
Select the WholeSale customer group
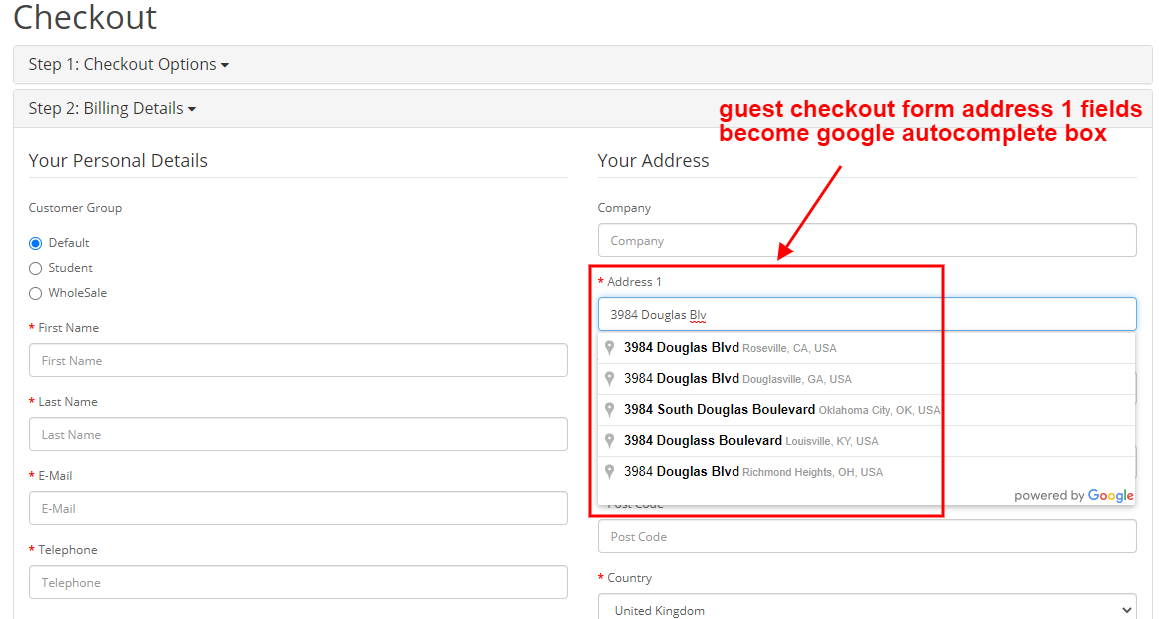35,292
